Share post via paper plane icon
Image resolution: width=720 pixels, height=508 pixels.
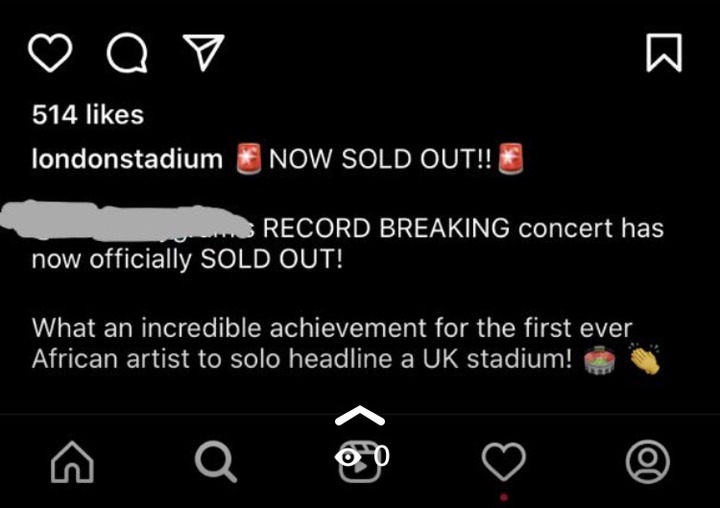[203, 52]
